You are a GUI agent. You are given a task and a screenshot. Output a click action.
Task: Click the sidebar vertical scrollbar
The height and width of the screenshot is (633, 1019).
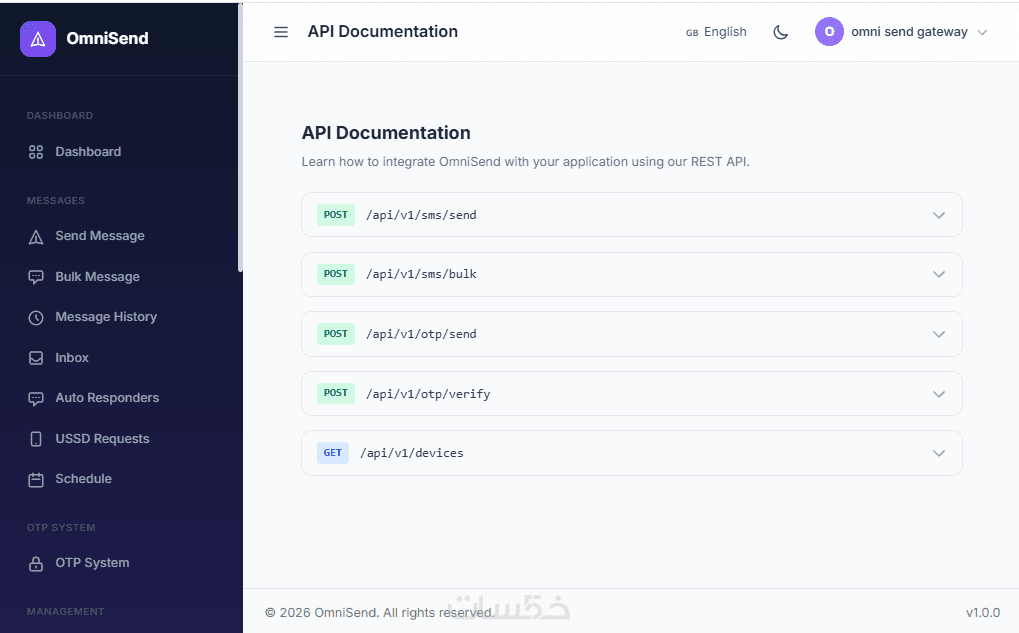(x=240, y=138)
